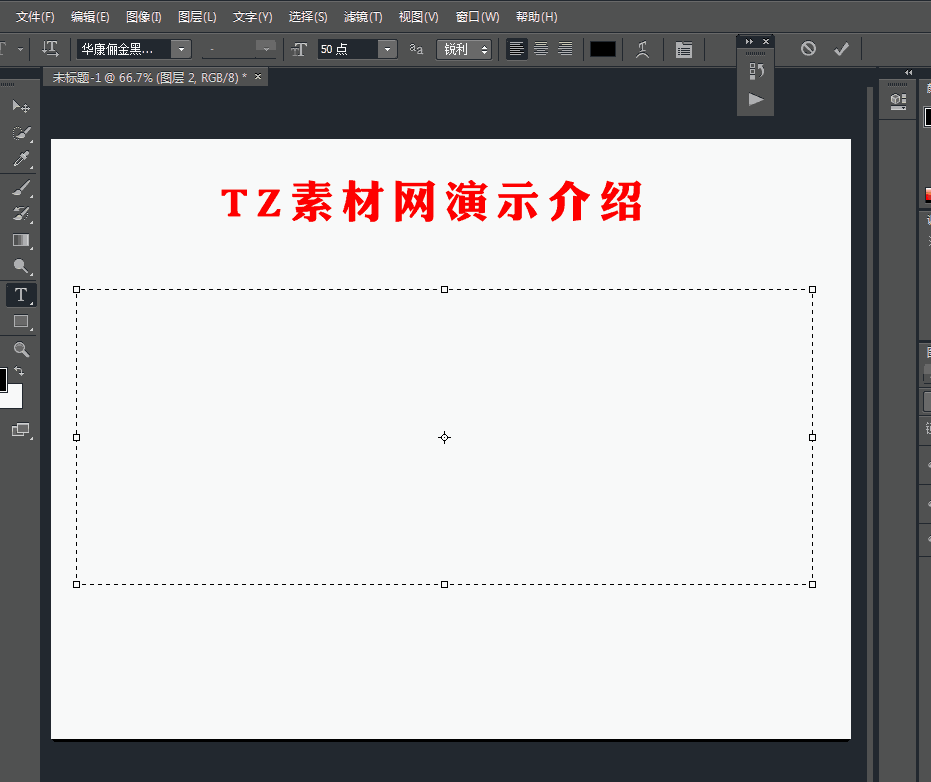
Task: Click the play arrow in floating panel
Action: point(755,99)
